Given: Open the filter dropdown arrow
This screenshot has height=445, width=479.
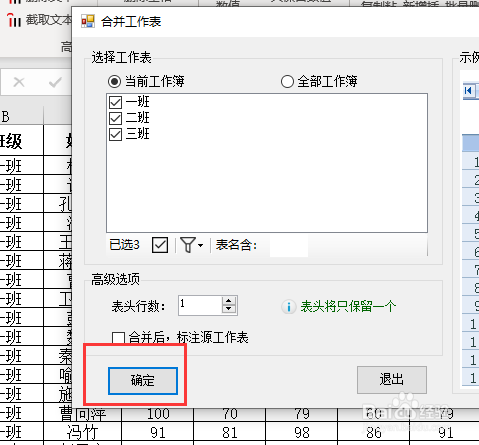Looking at the screenshot, I should click(x=200, y=245).
